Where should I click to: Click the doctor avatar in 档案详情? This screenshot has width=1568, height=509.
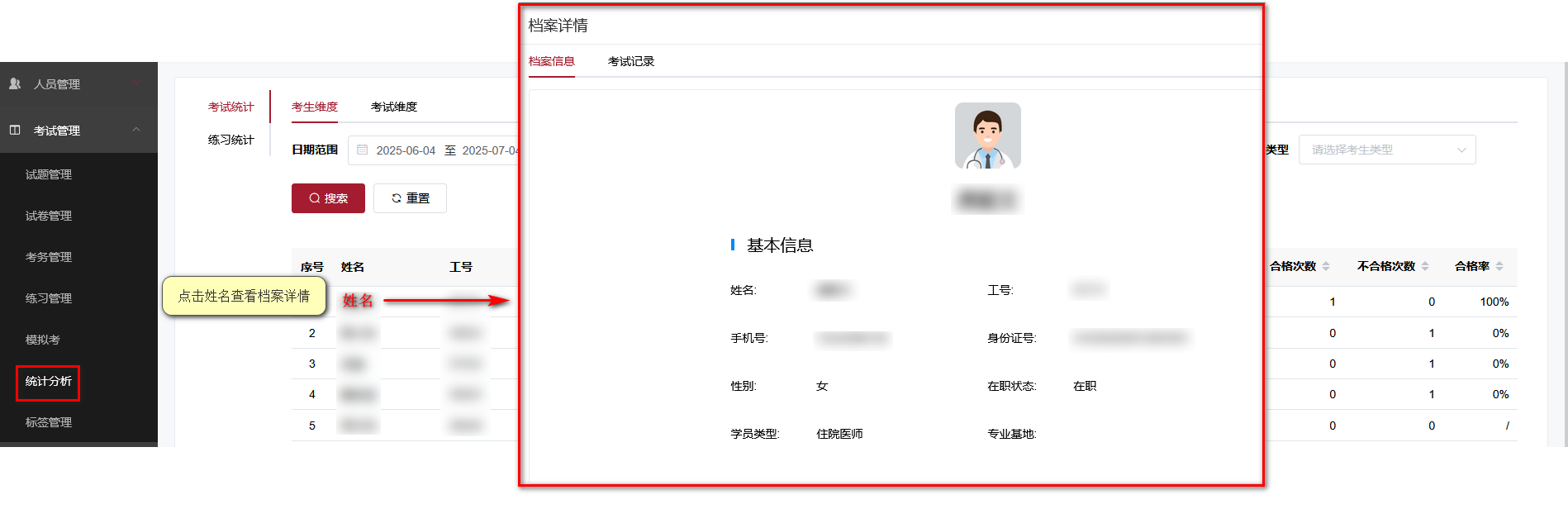tap(988, 136)
